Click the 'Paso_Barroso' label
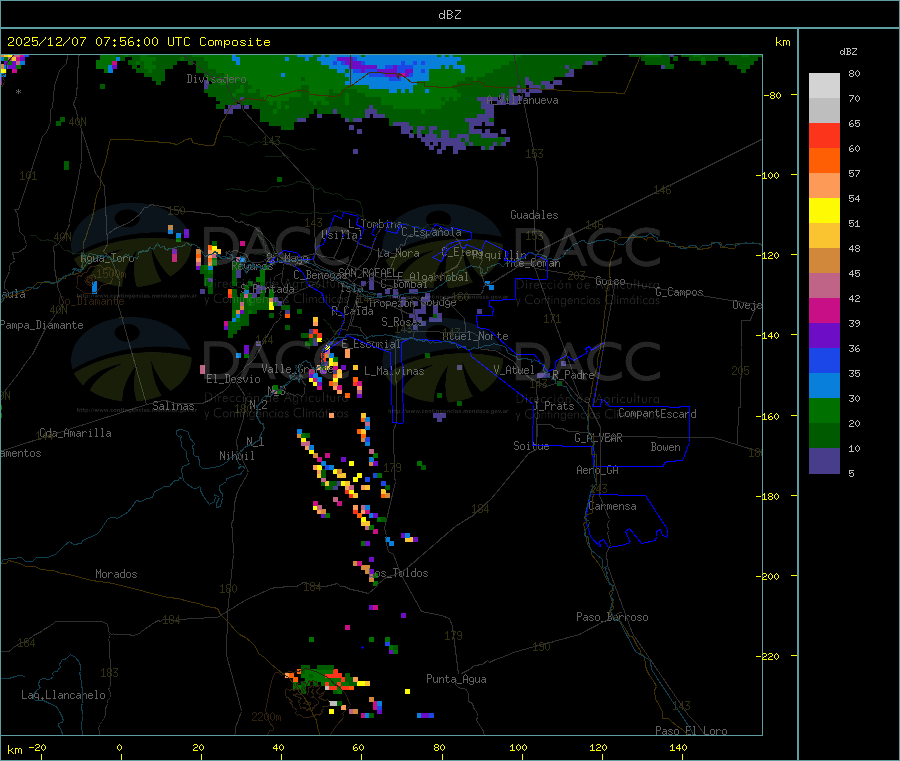Screen dimensions: 900x761 click(612, 618)
